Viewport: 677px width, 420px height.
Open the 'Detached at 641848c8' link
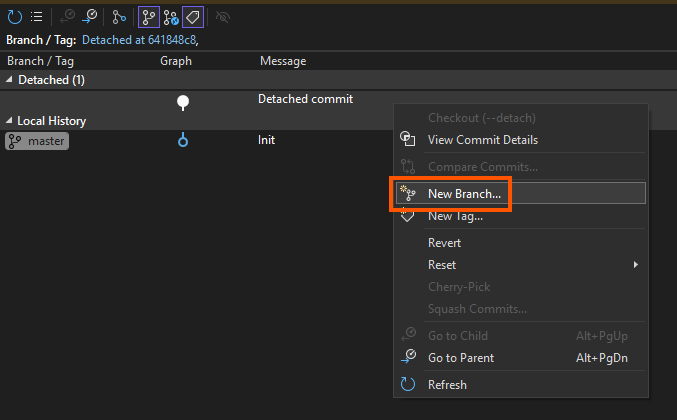(139, 40)
